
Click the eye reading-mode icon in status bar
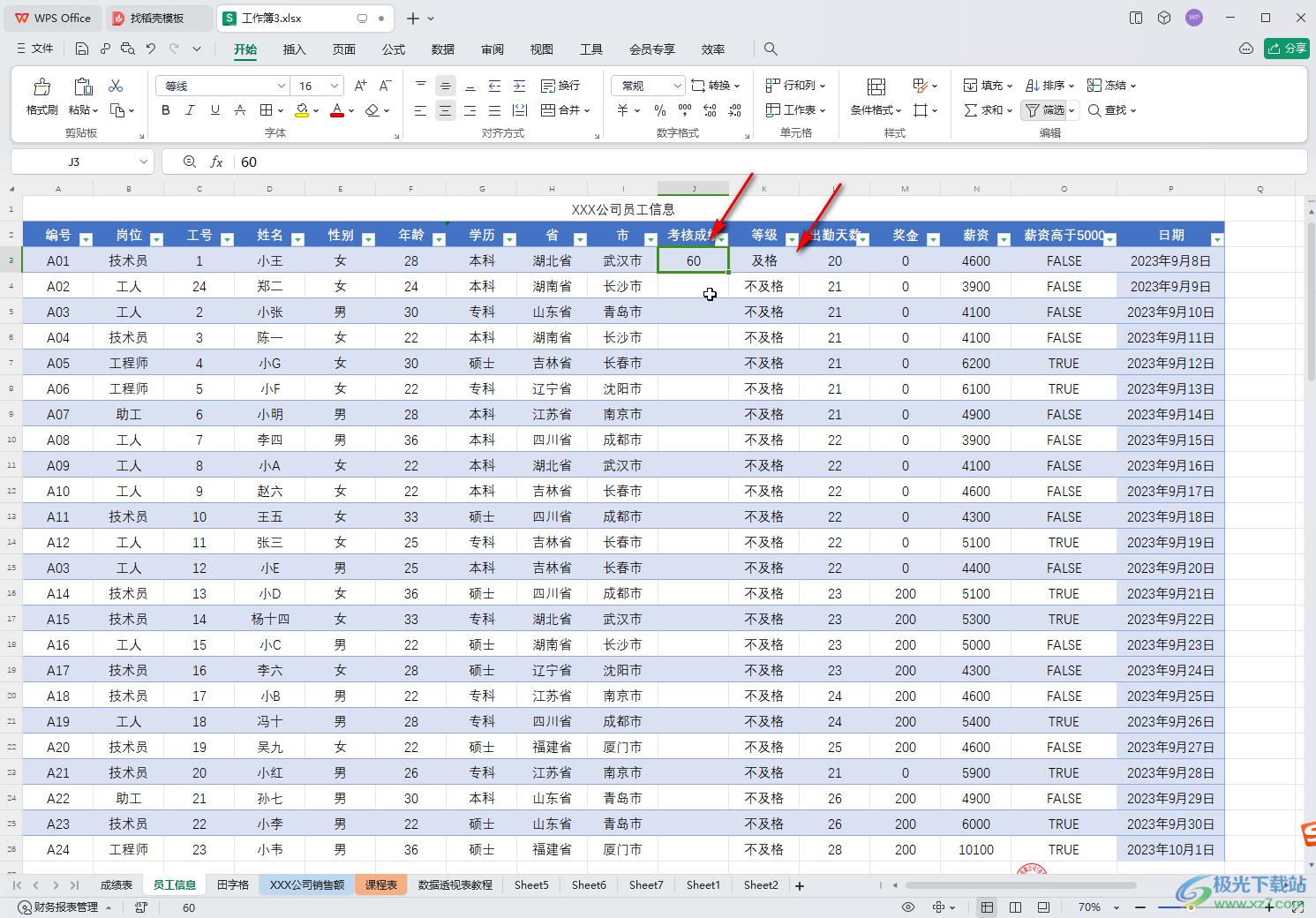[x=908, y=907]
